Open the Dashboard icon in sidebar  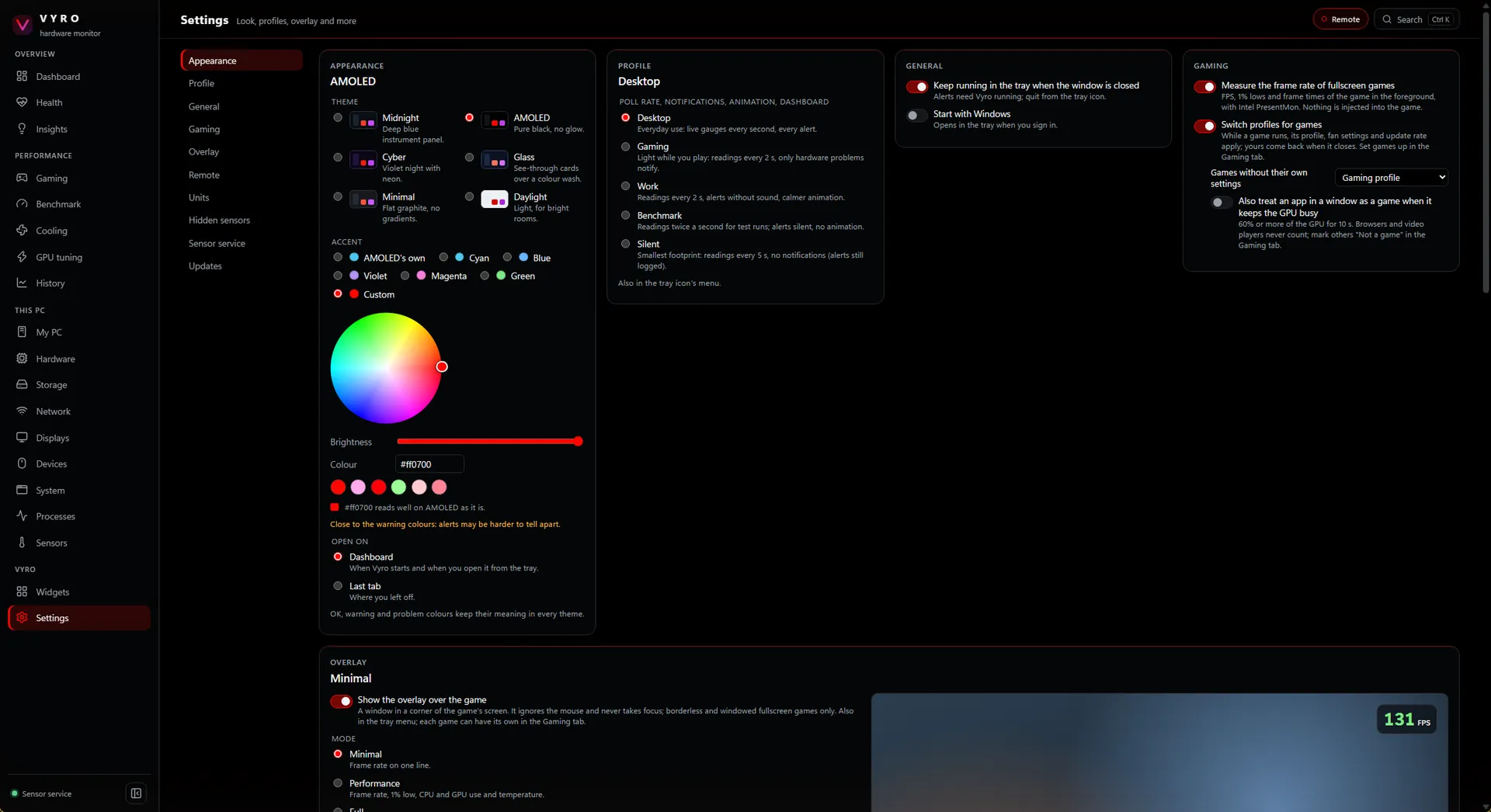click(x=22, y=76)
